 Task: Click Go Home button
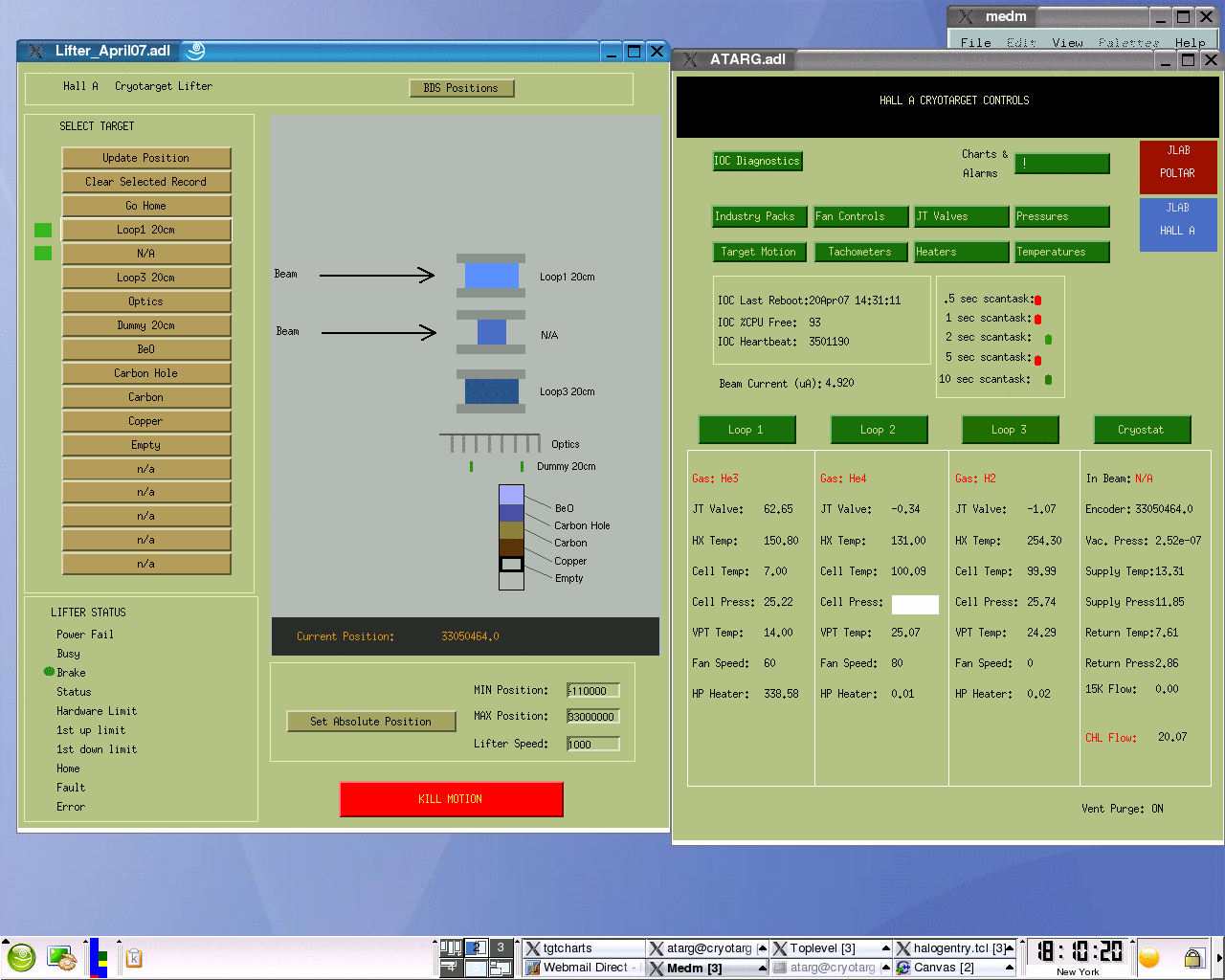point(146,206)
